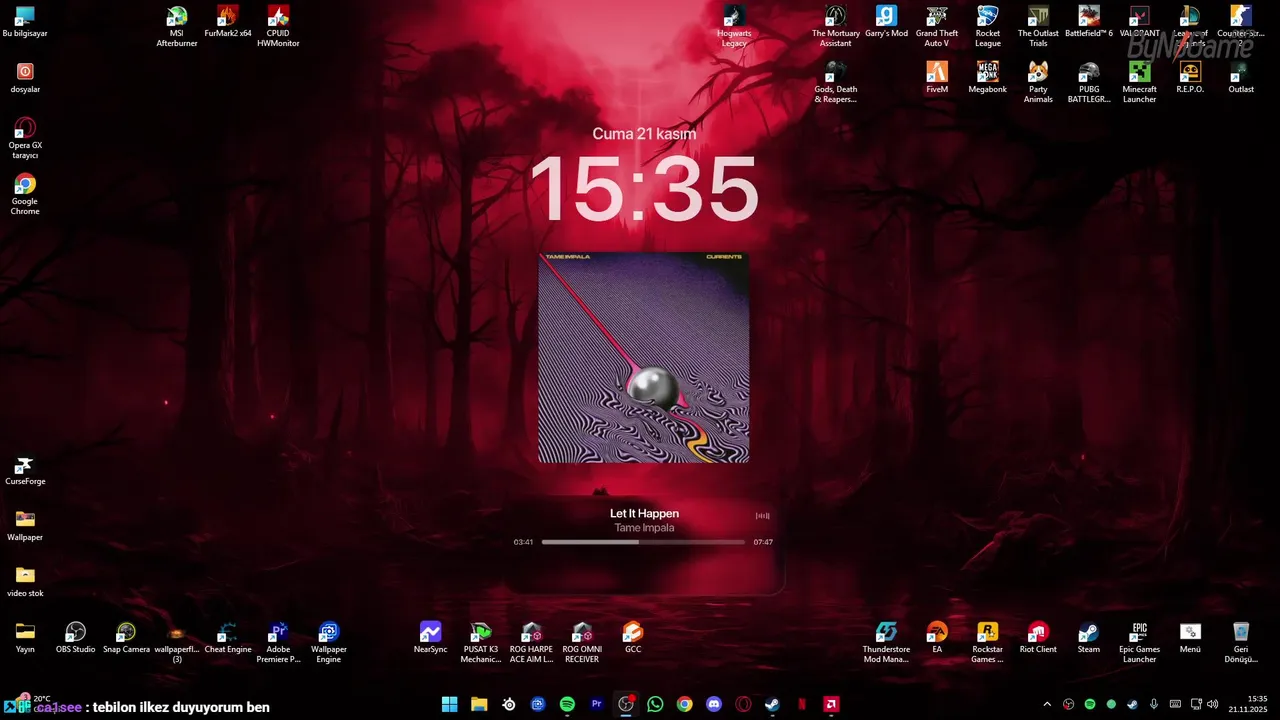Click the Currents album cover artwork
1280x720 pixels.
coord(644,357)
